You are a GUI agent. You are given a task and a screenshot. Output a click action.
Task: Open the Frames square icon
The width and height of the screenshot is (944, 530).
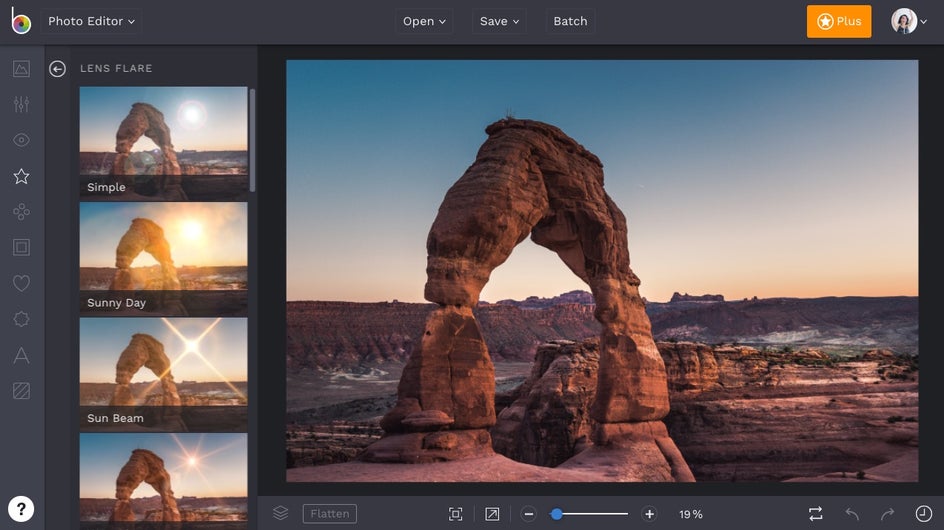21,247
